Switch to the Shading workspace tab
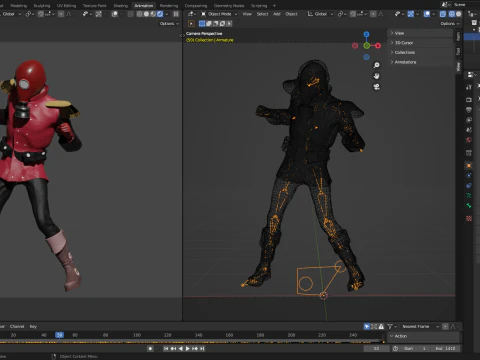Image resolution: width=480 pixels, height=360 pixels. (x=120, y=6)
